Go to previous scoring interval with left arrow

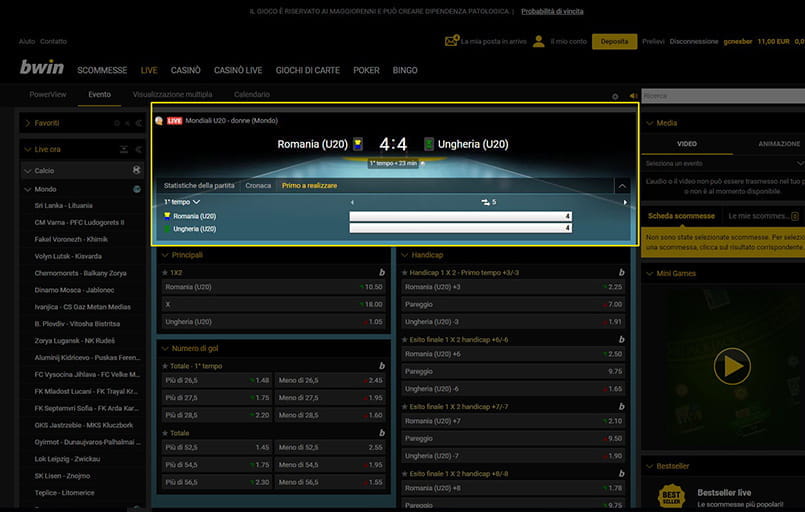352,202
